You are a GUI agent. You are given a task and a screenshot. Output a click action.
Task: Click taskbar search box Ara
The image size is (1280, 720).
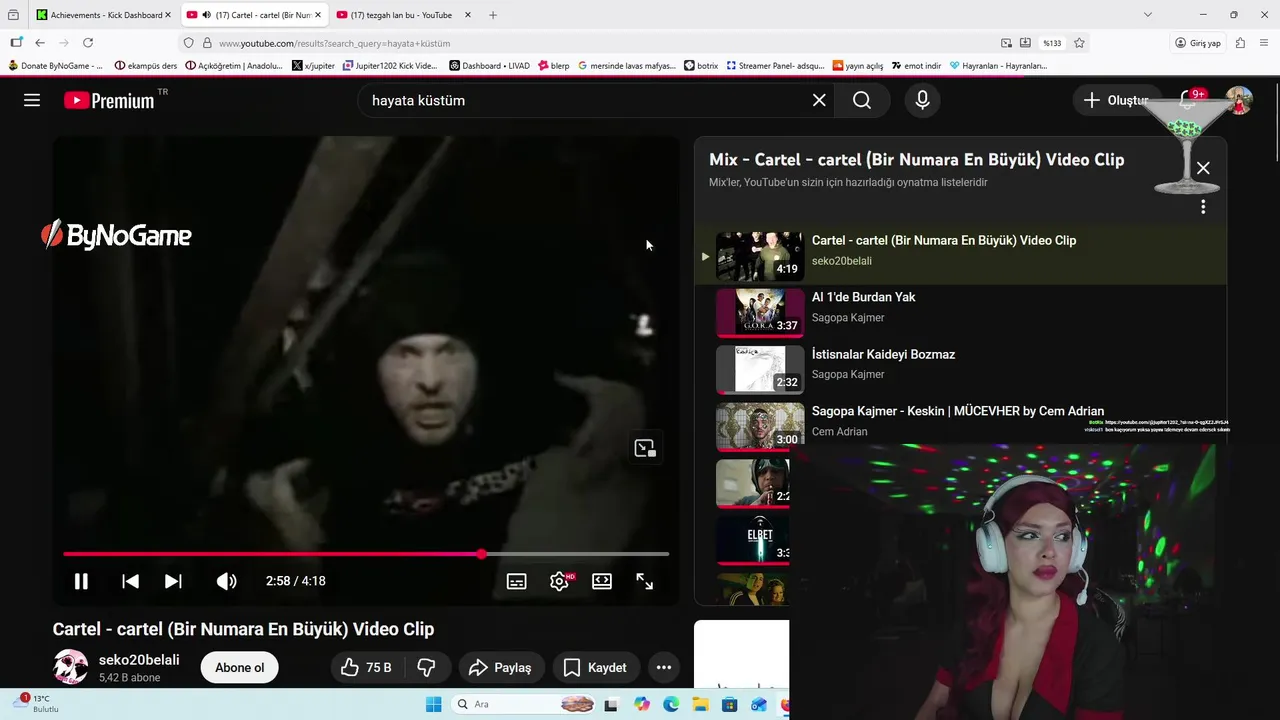524,704
